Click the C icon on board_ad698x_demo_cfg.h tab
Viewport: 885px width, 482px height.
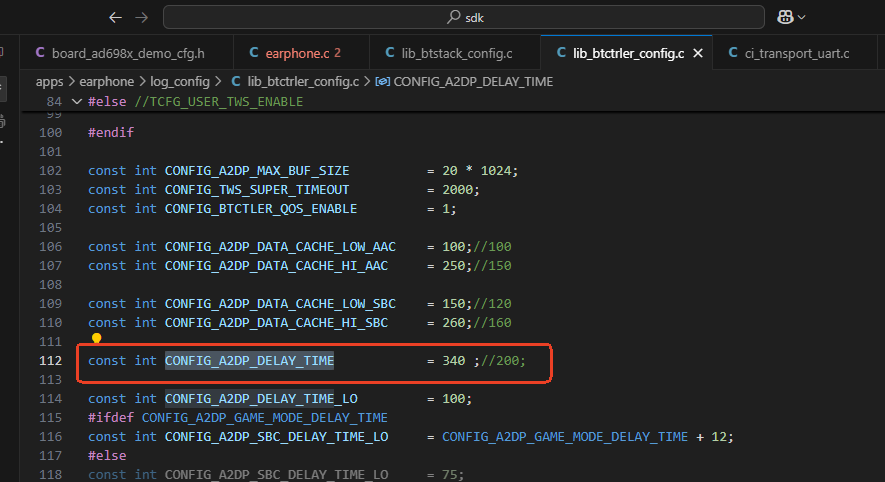click(x=40, y=52)
